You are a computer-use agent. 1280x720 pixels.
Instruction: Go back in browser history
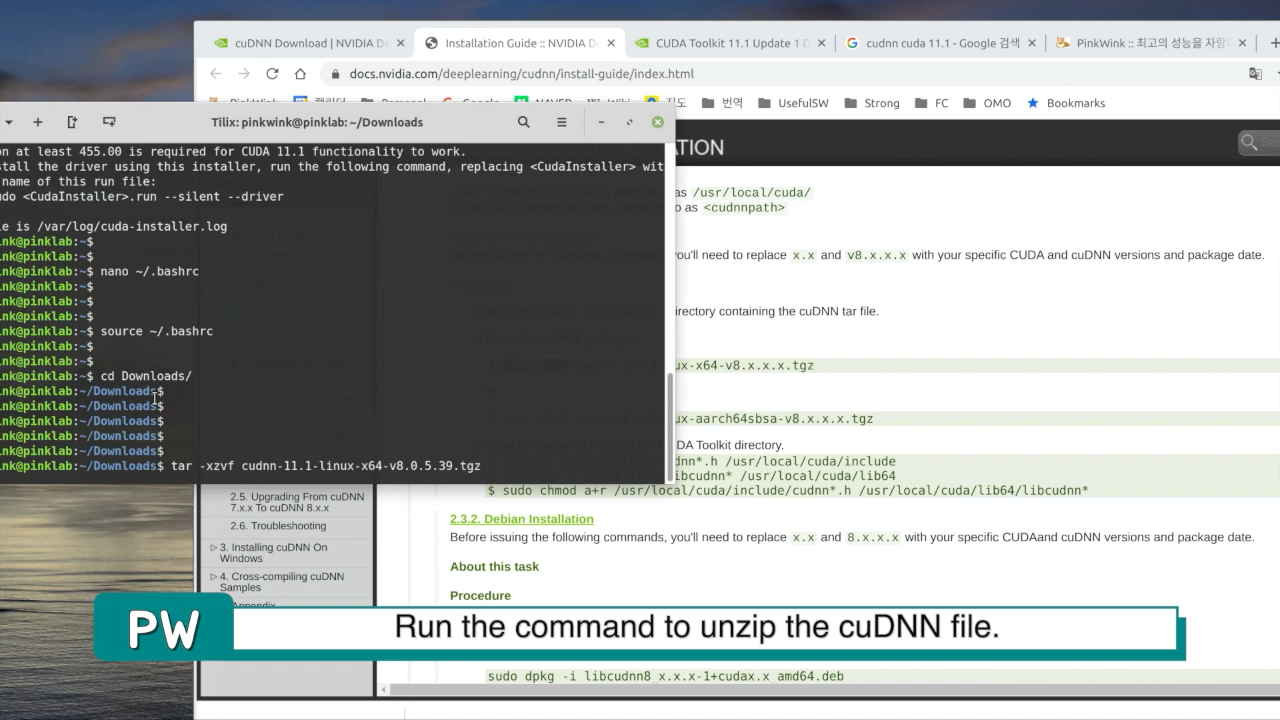(216, 74)
